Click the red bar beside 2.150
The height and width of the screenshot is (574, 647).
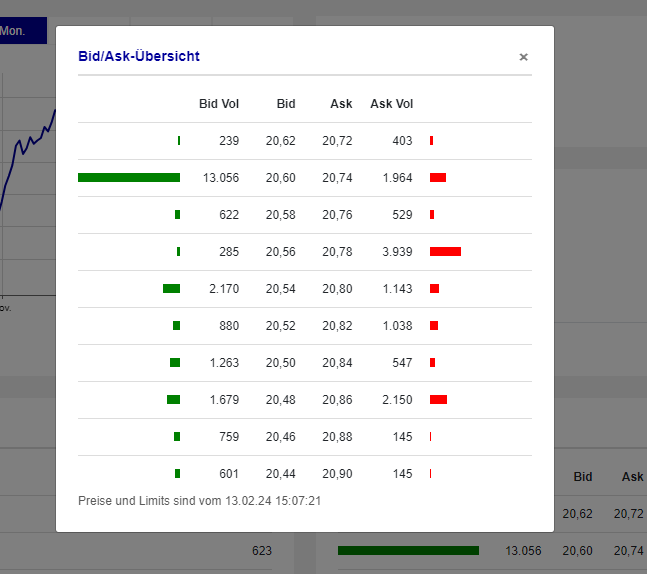pyautogui.click(x=438, y=399)
